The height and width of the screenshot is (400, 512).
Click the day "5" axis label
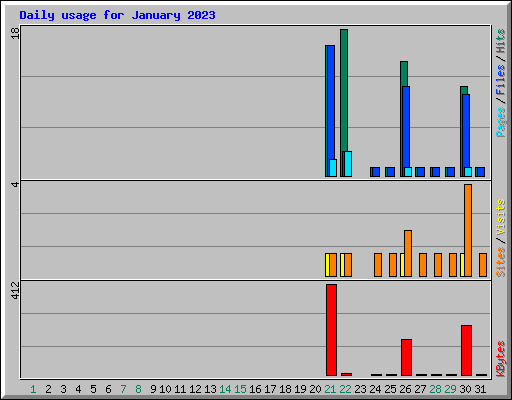(x=93, y=389)
